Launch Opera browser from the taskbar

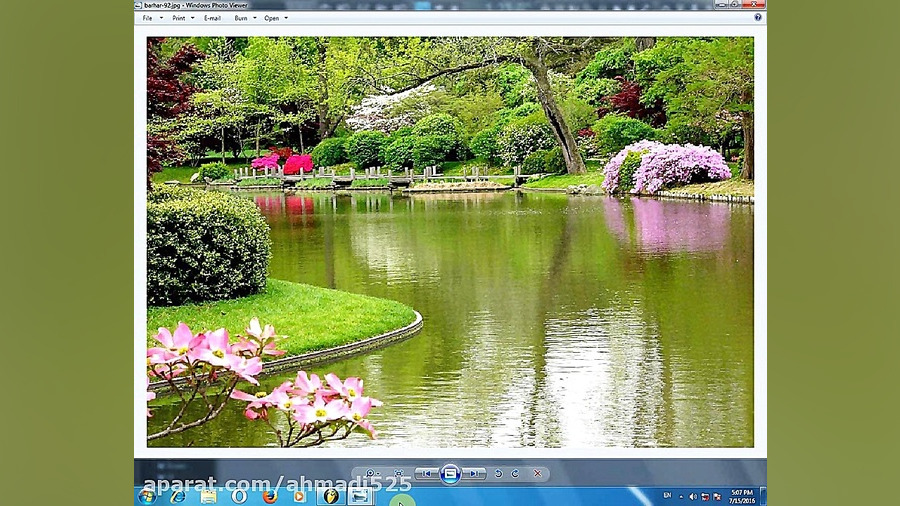[239, 496]
